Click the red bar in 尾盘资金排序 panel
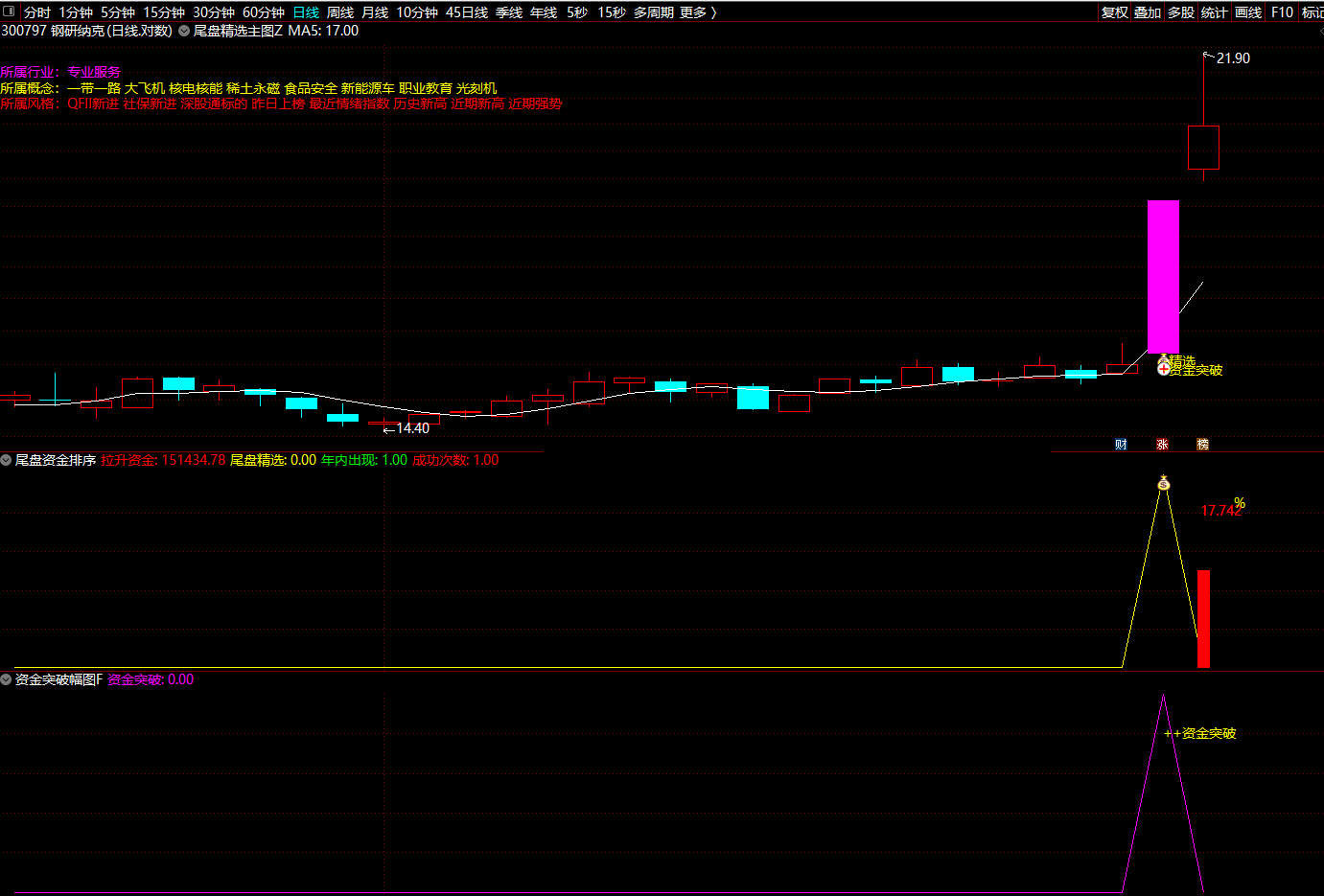 pyautogui.click(x=1203, y=619)
